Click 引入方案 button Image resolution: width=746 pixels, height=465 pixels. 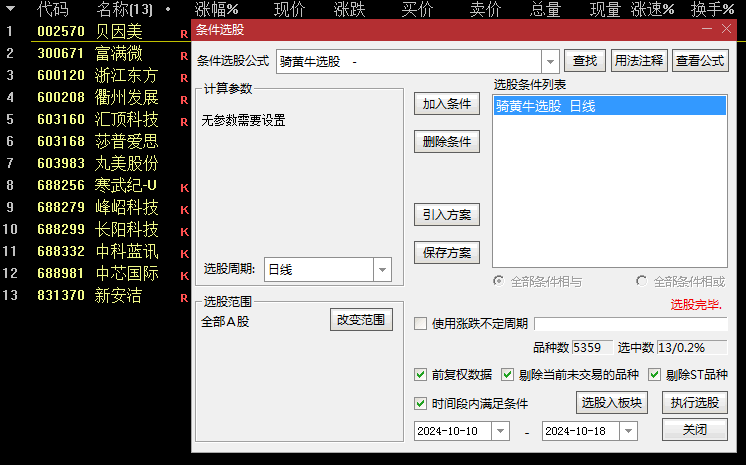click(447, 215)
